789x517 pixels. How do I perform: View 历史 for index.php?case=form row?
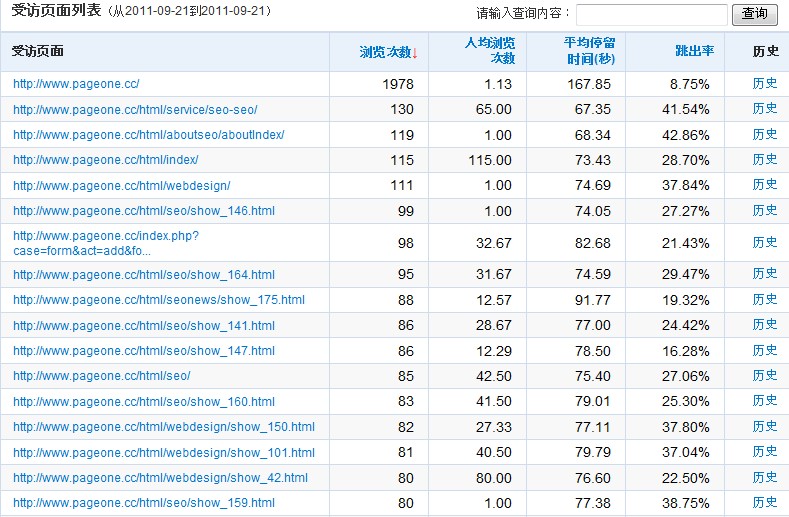pyautogui.click(x=765, y=242)
